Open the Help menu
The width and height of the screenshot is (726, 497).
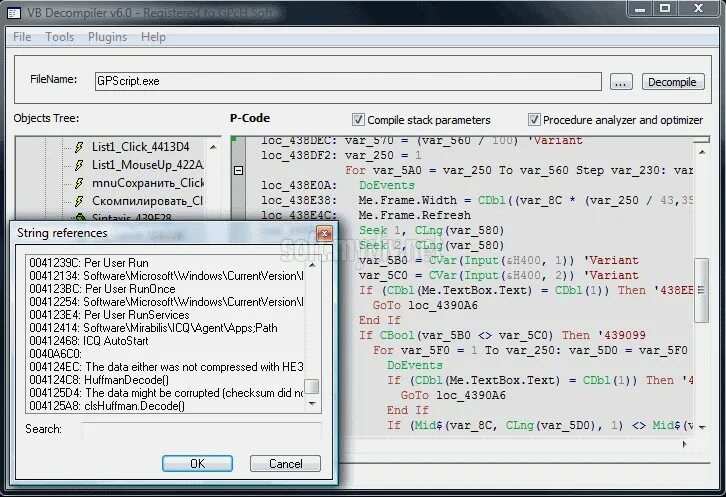153,37
